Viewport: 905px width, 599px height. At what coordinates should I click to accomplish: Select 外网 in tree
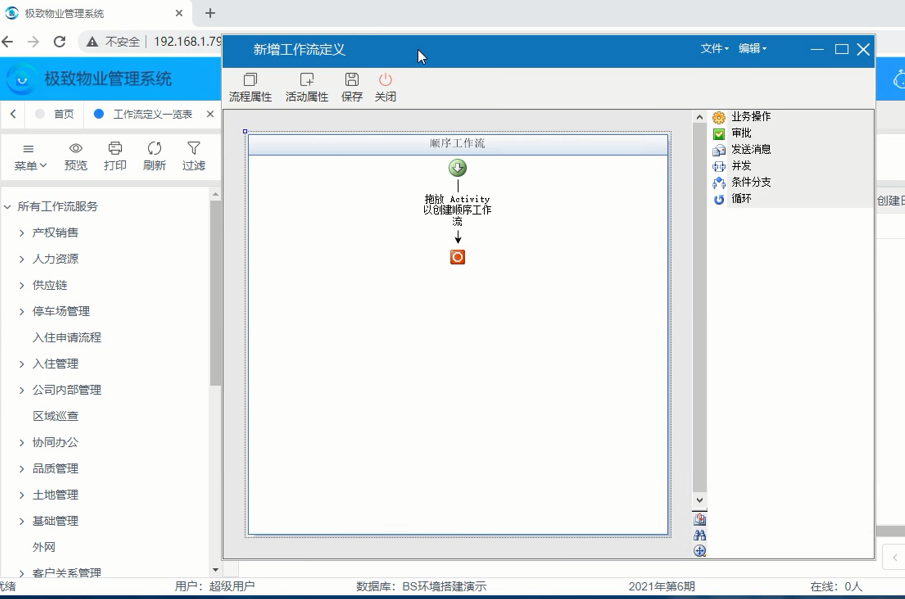43,547
